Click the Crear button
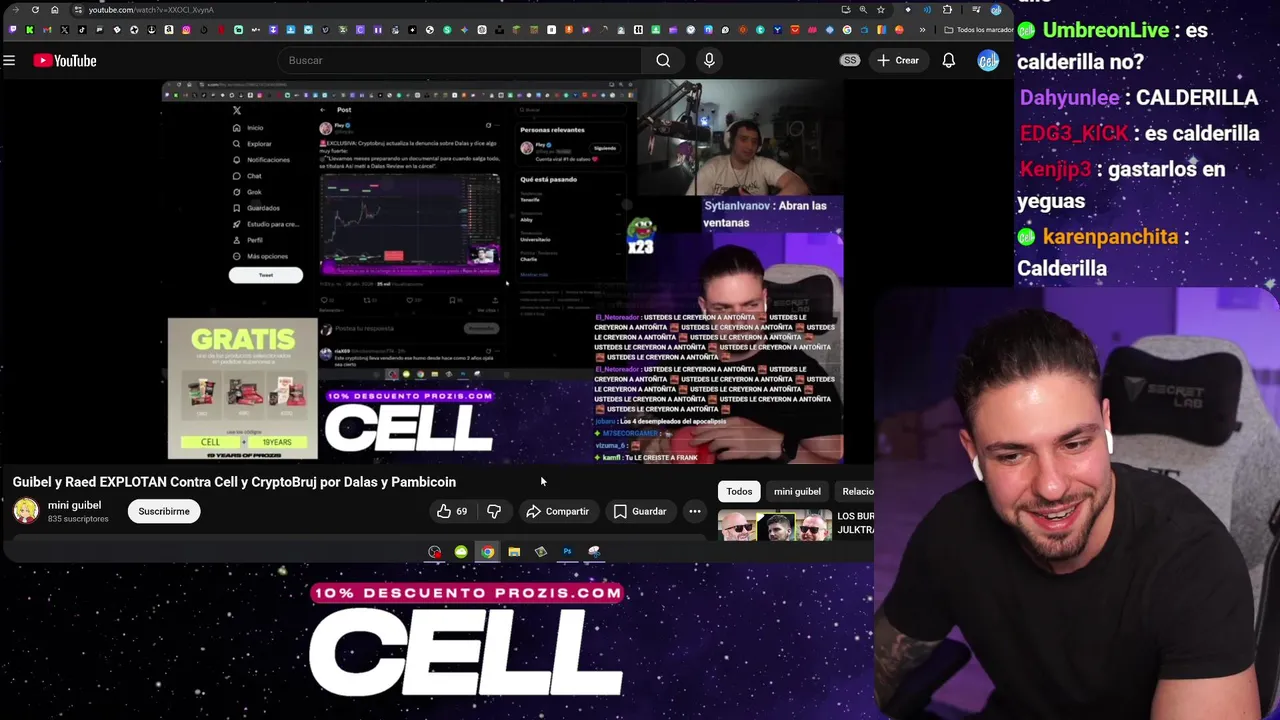1280x720 pixels. coord(898,61)
